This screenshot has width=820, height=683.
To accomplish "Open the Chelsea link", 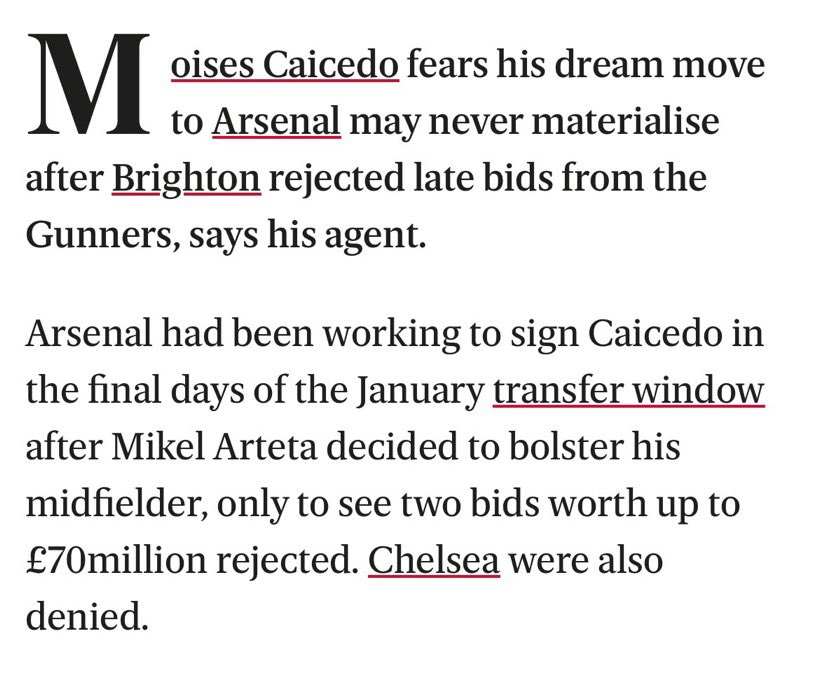I will click(434, 560).
